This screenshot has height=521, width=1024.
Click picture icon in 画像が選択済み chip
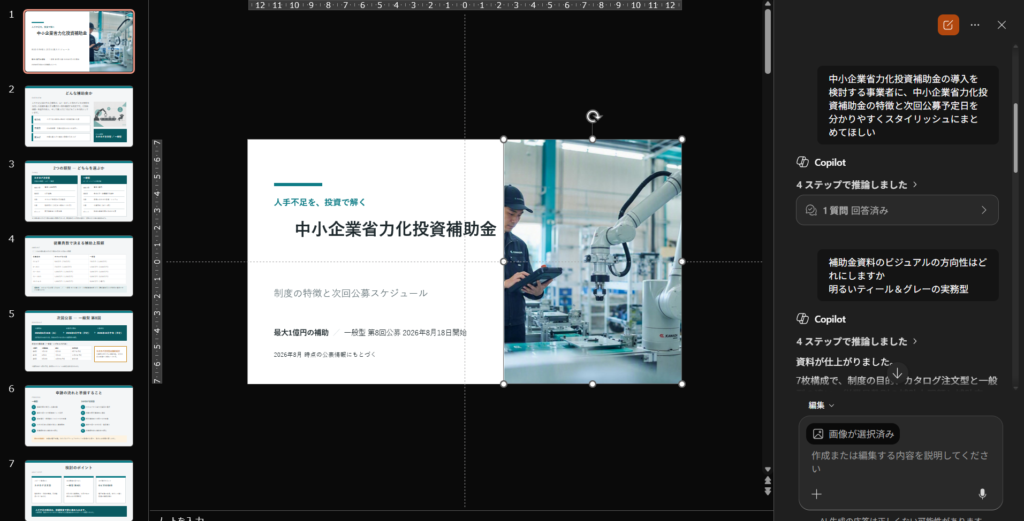click(818, 434)
